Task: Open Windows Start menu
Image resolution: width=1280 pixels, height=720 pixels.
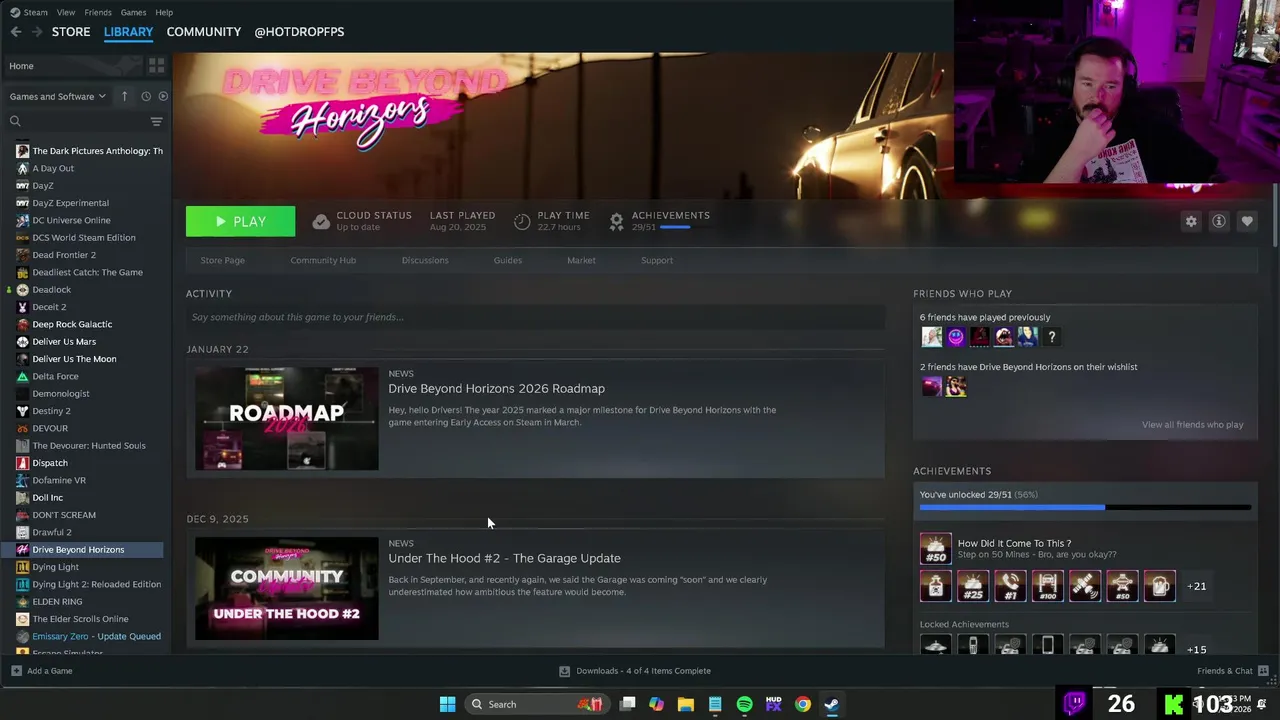Action: [x=448, y=704]
